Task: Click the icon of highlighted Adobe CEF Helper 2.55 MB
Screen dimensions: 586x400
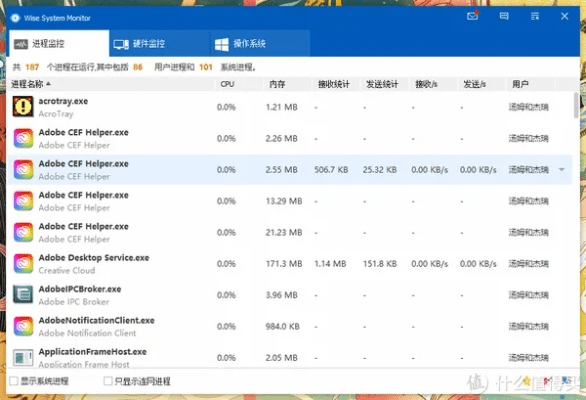Action: [x=23, y=169]
